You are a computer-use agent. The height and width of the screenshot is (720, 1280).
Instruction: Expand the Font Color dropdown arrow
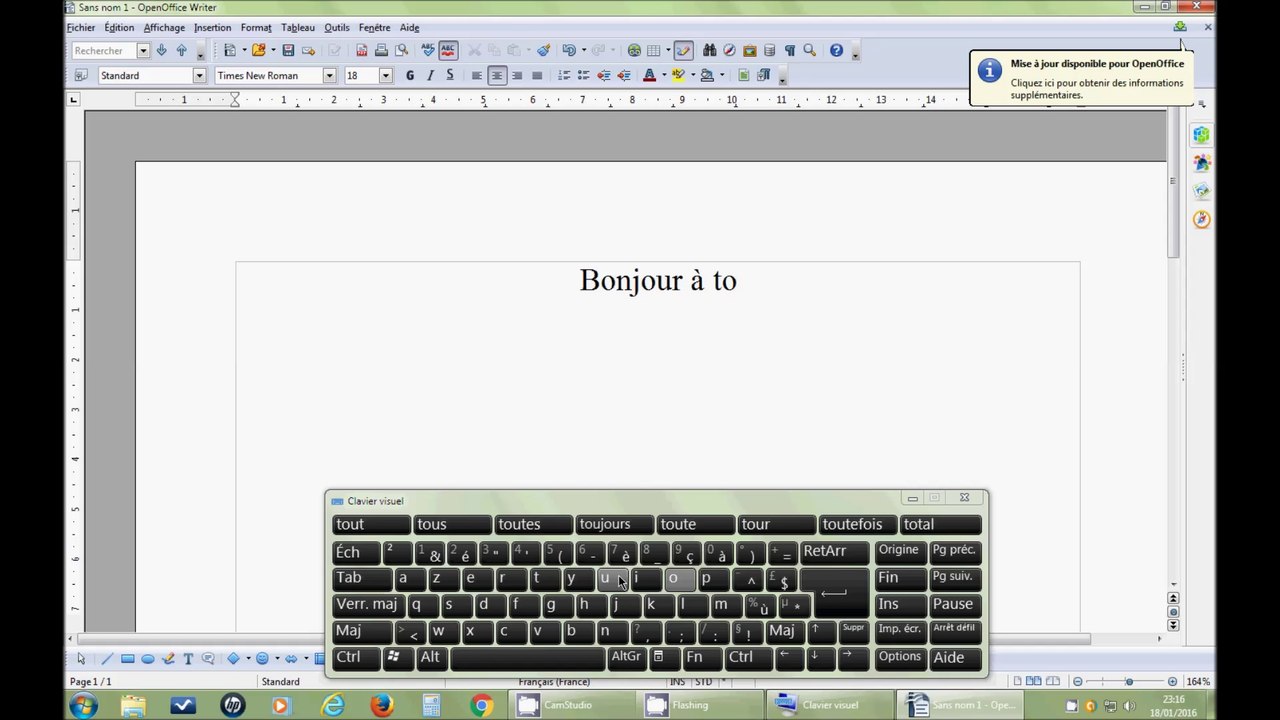(663, 75)
